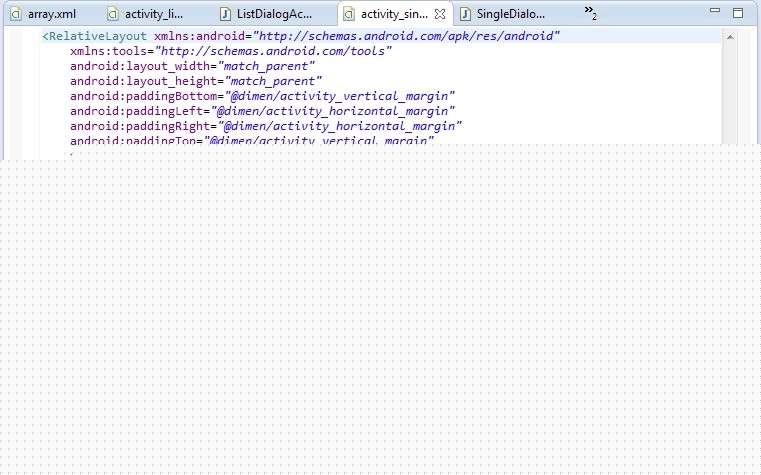Click the Java file icon on SingleDialo tab
761x475 pixels.
point(465,15)
